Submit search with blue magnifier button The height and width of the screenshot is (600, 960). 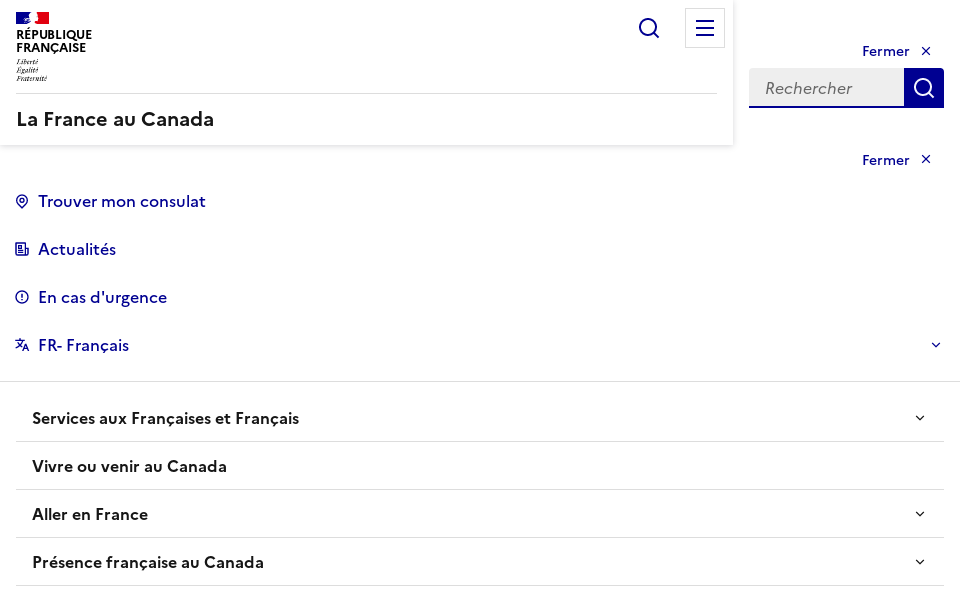(923, 88)
